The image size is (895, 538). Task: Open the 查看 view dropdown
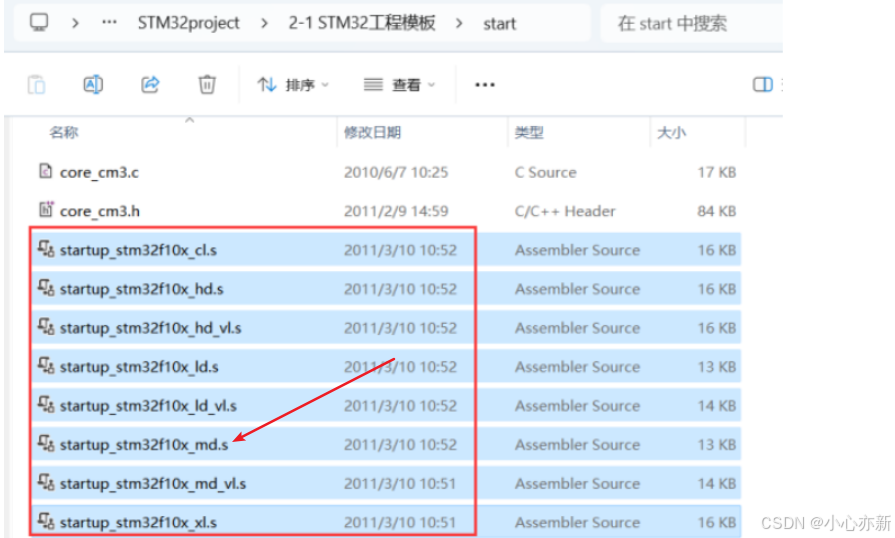tap(400, 85)
